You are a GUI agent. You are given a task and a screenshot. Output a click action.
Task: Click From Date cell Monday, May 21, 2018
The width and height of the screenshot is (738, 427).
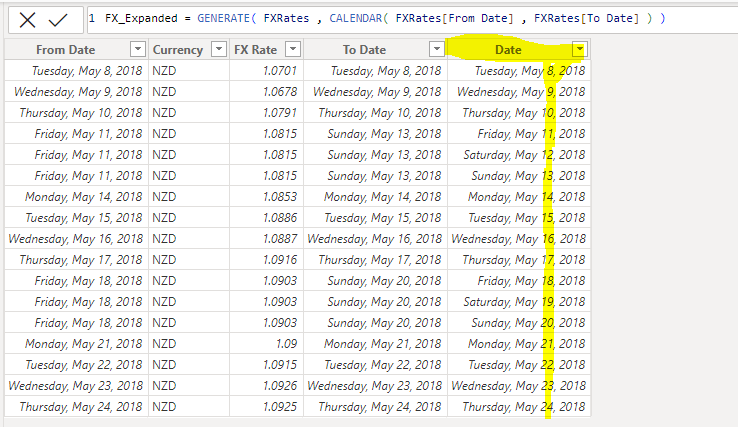(76, 344)
